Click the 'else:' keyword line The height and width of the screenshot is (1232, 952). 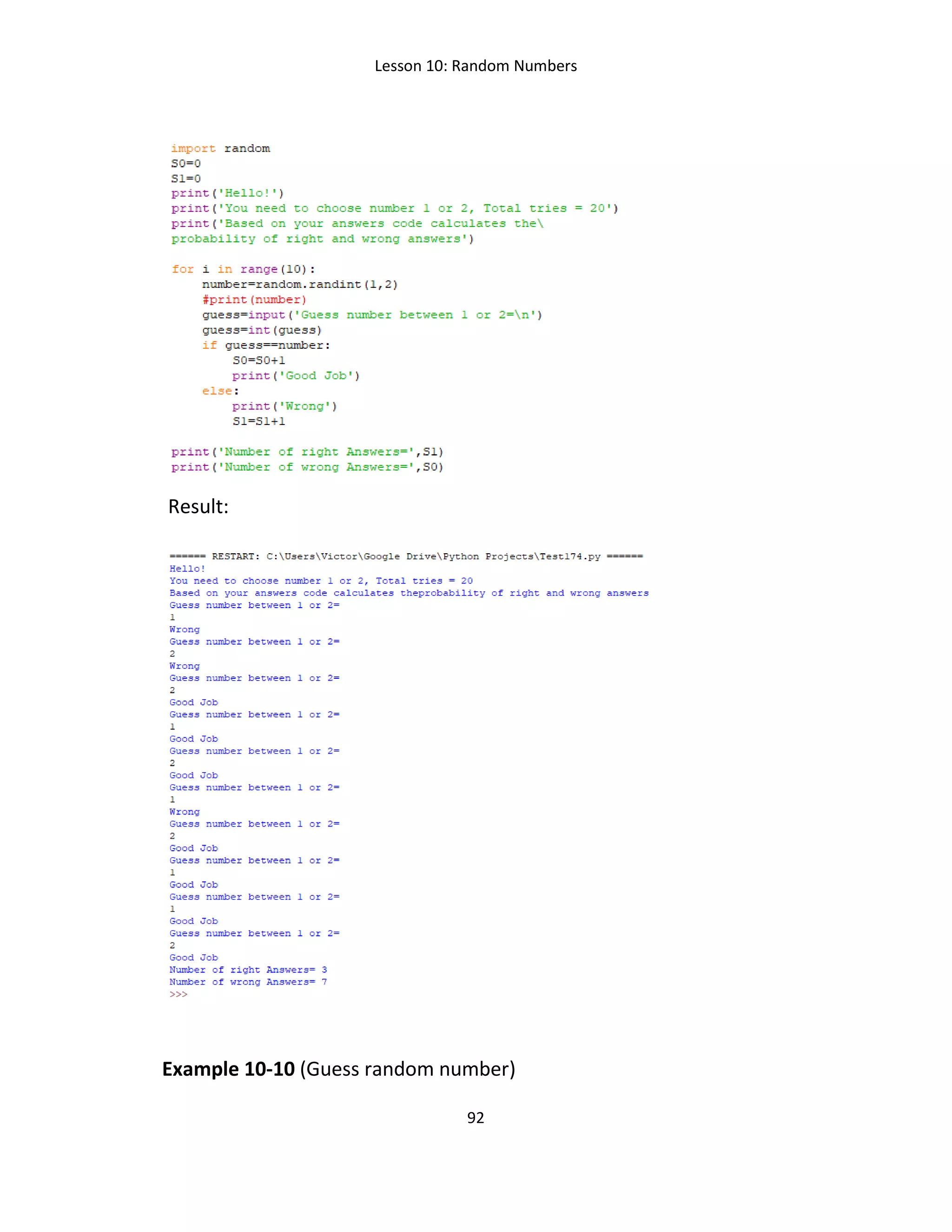tap(220, 391)
